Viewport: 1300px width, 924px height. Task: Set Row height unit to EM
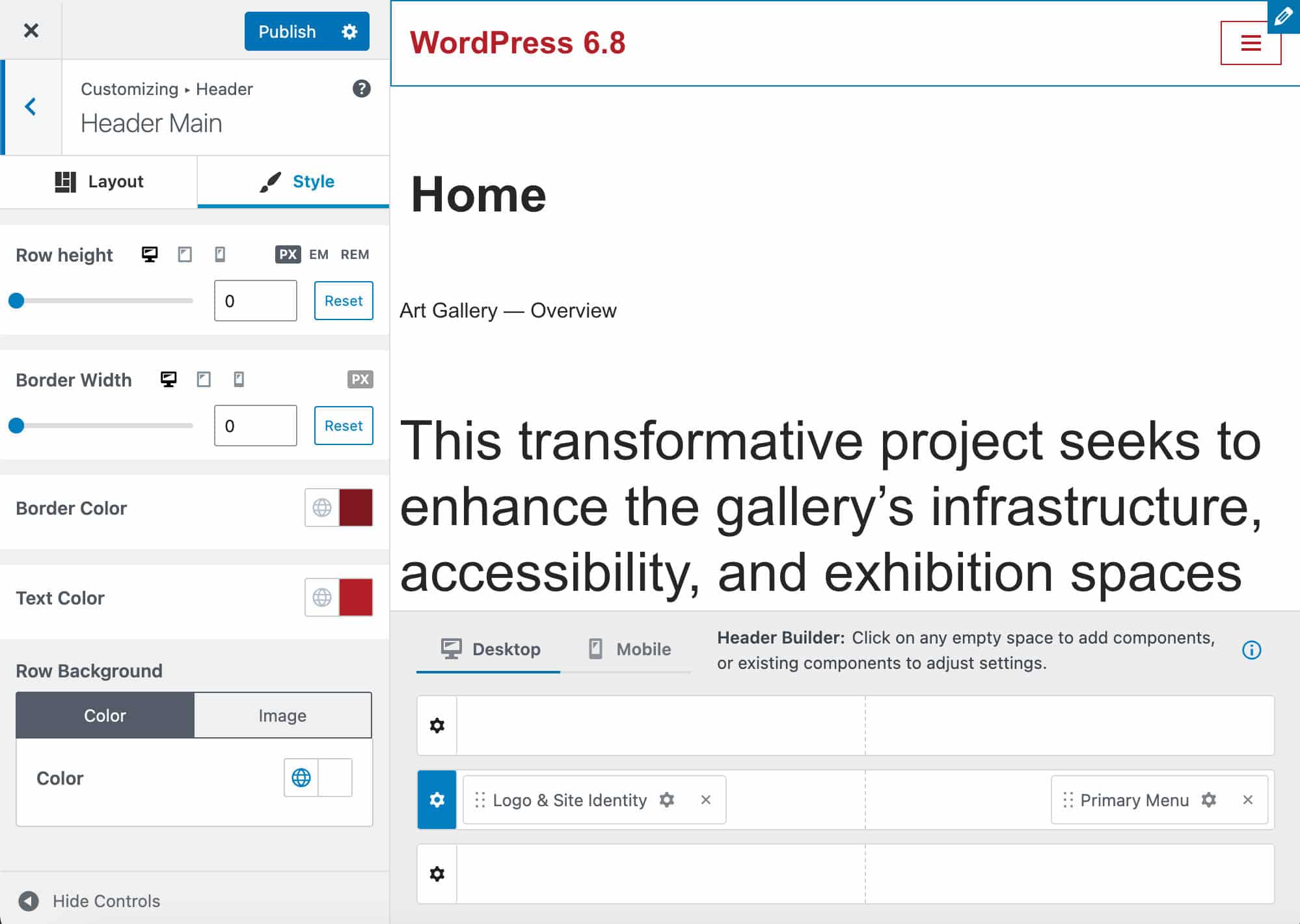coord(318,254)
